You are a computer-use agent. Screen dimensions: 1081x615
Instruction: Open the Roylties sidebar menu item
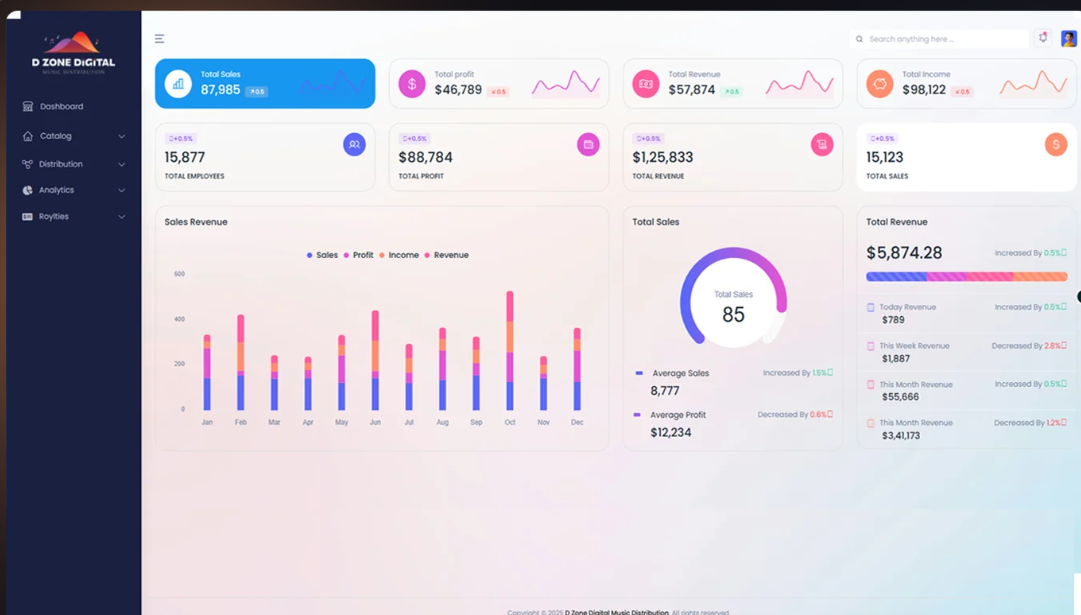click(54, 216)
